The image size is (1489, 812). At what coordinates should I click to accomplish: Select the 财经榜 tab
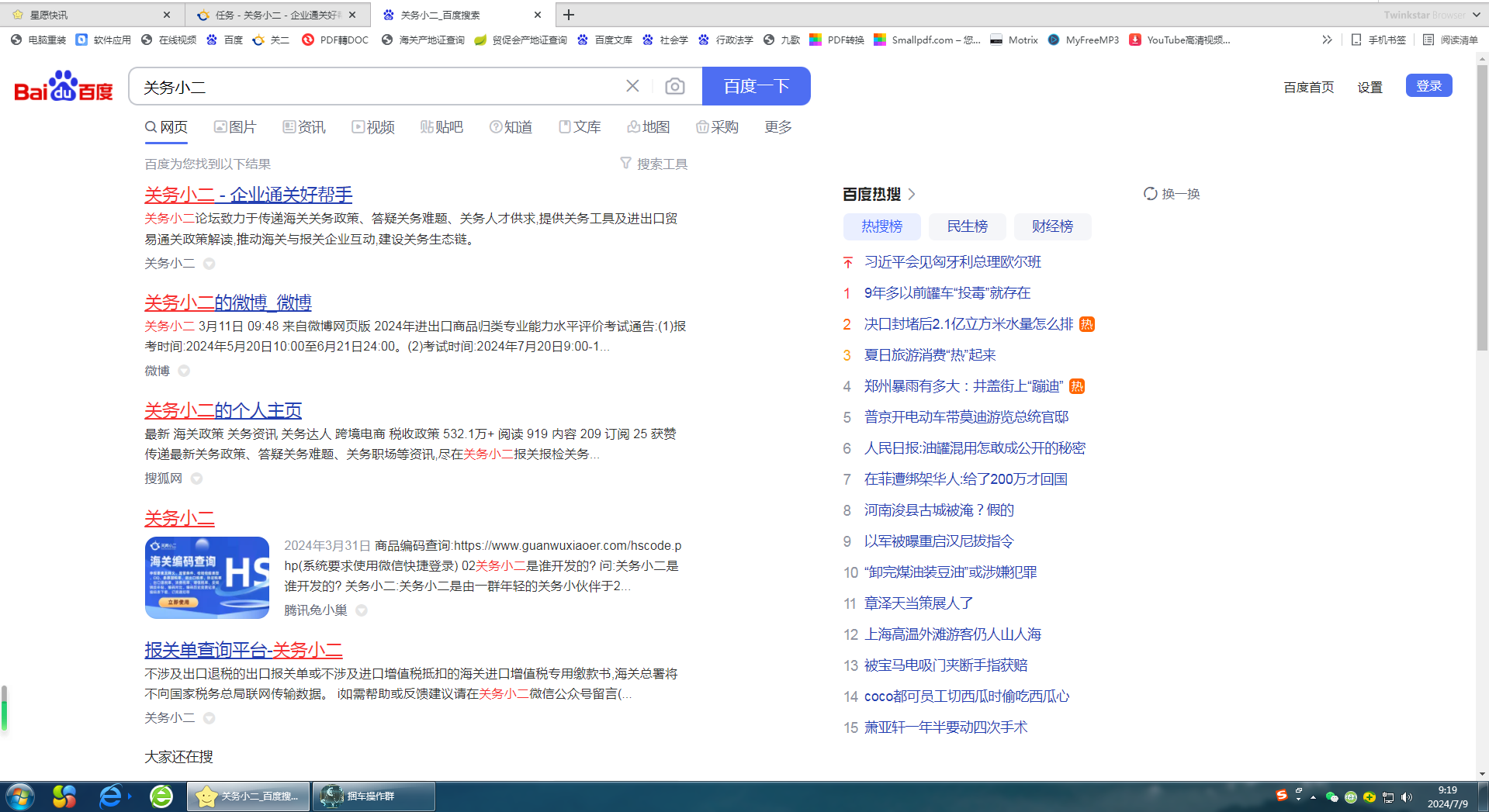(1053, 226)
